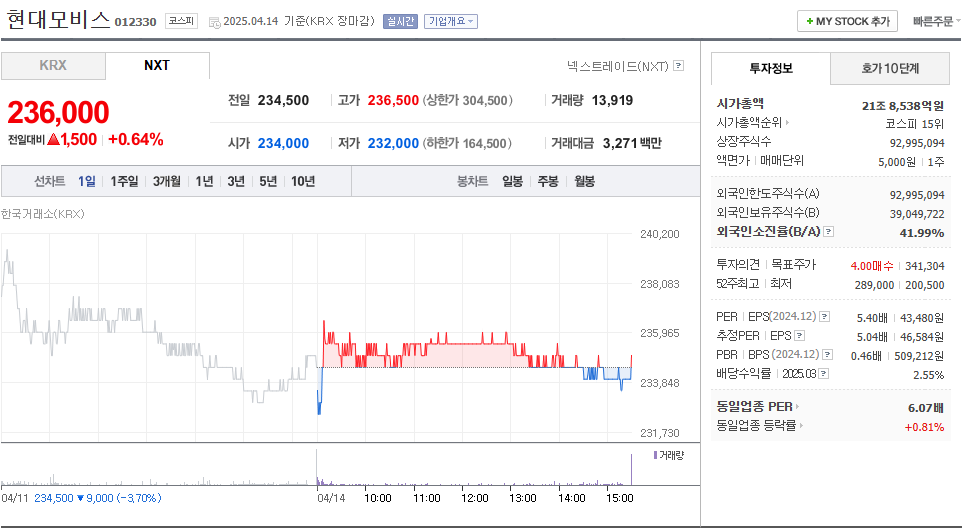Screen dimensions: 966x528
Task: Select the 1일 line chart period
Action: (x=86, y=181)
